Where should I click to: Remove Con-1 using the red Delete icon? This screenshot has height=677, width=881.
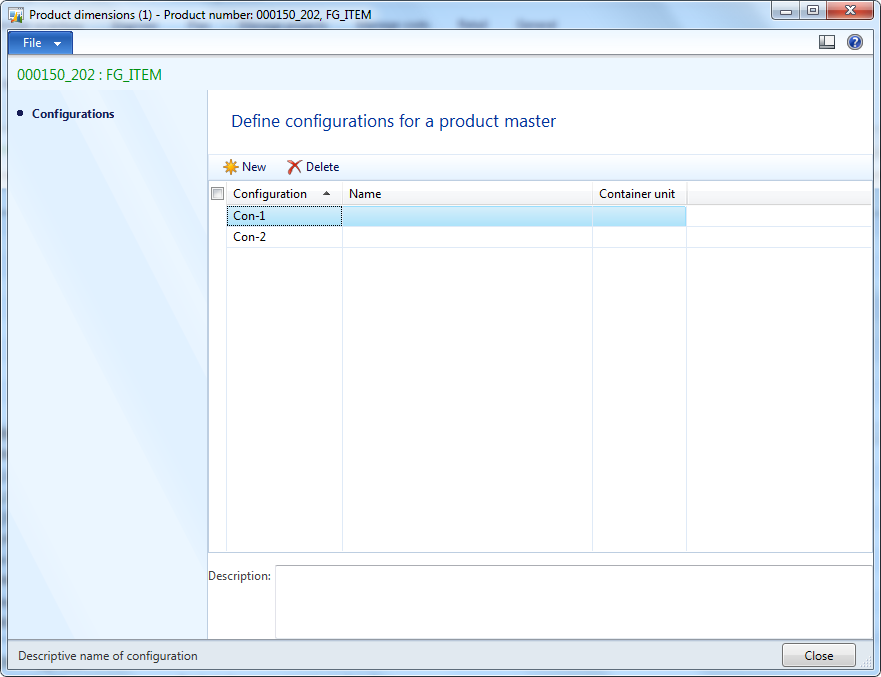[x=297, y=166]
